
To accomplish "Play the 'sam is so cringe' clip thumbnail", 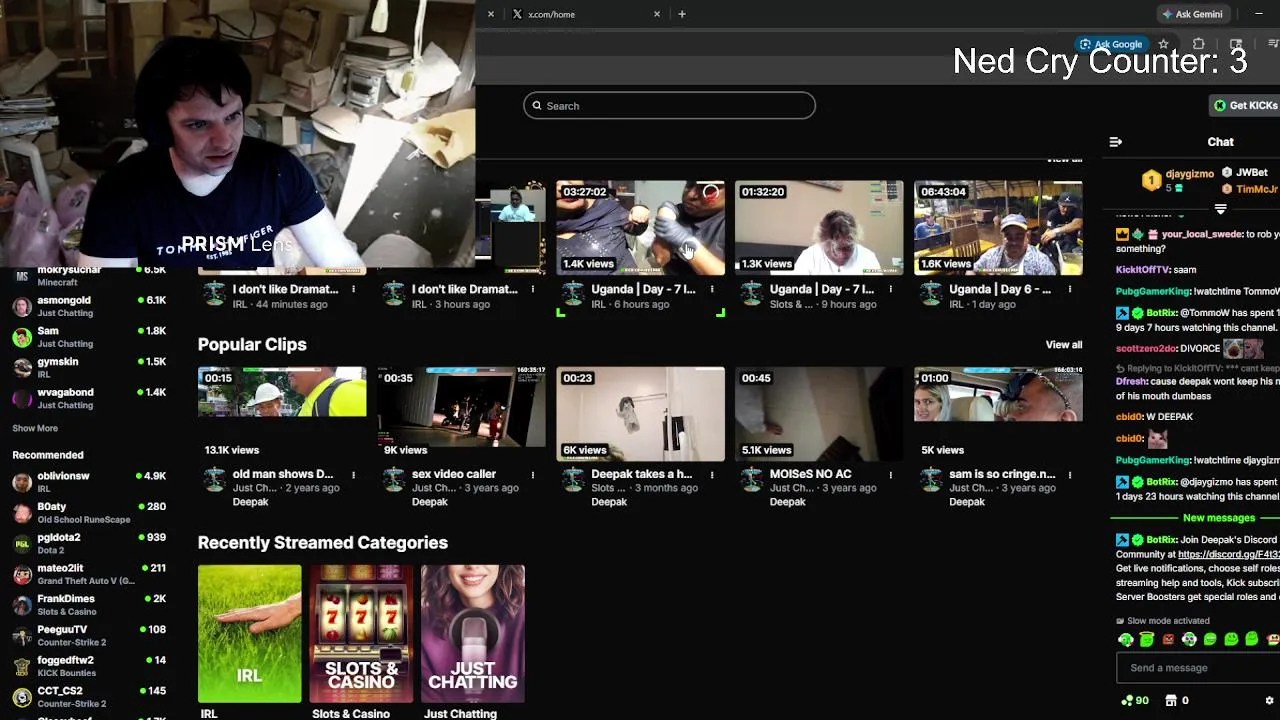I will tap(998, 413).
